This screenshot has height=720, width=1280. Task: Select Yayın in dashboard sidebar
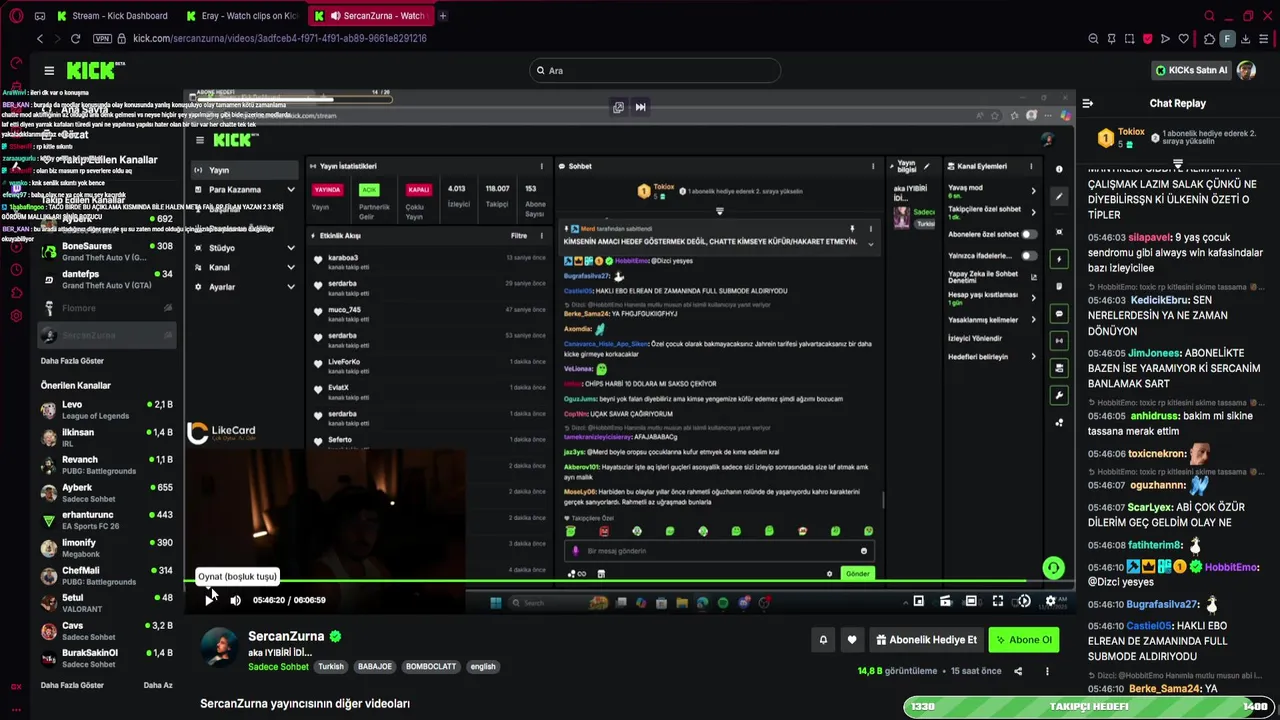244,170
